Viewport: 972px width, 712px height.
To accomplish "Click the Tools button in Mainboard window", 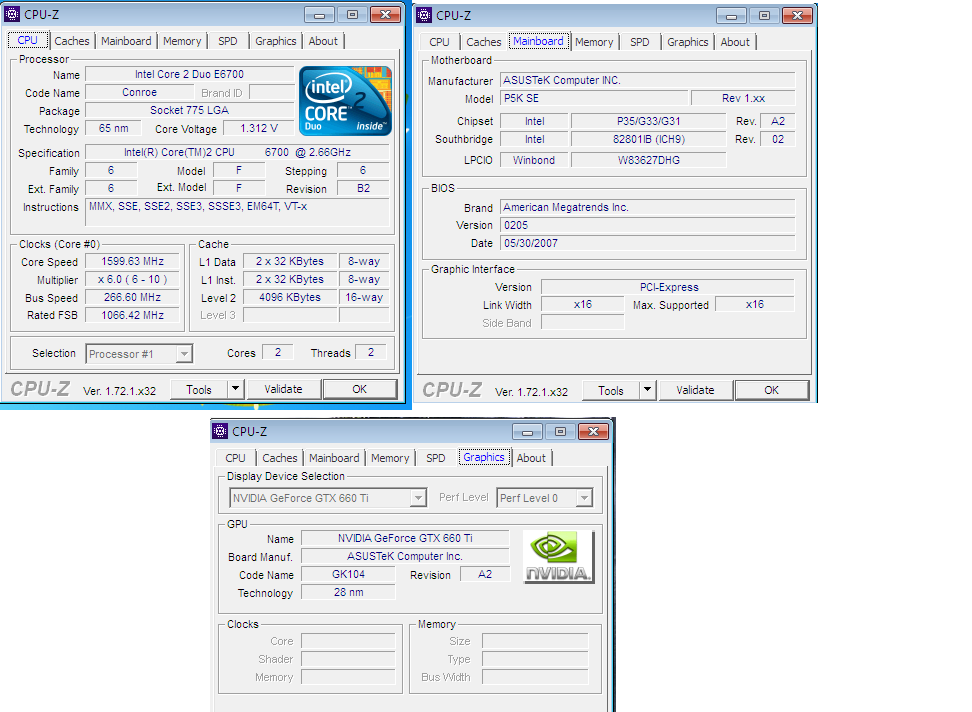I will point(611,390).
